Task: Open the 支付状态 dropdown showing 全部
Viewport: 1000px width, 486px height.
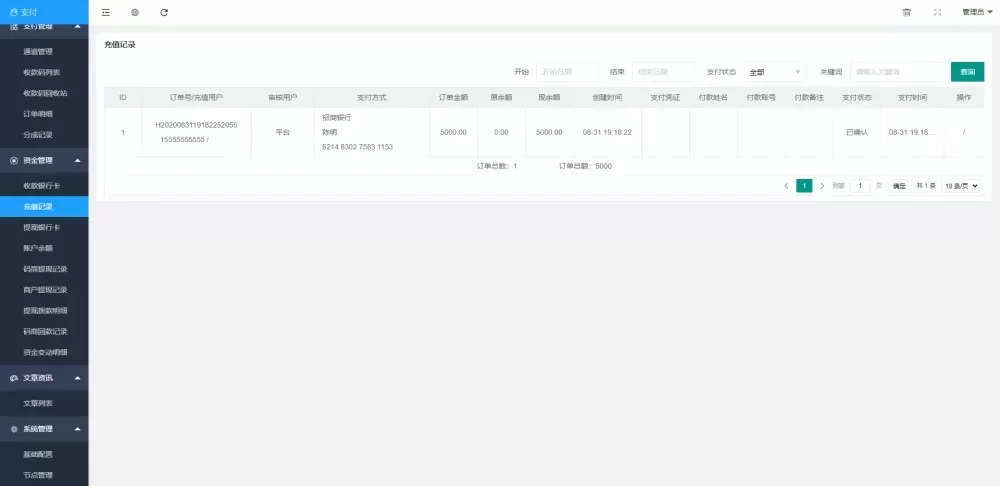Action: (775, 72)
